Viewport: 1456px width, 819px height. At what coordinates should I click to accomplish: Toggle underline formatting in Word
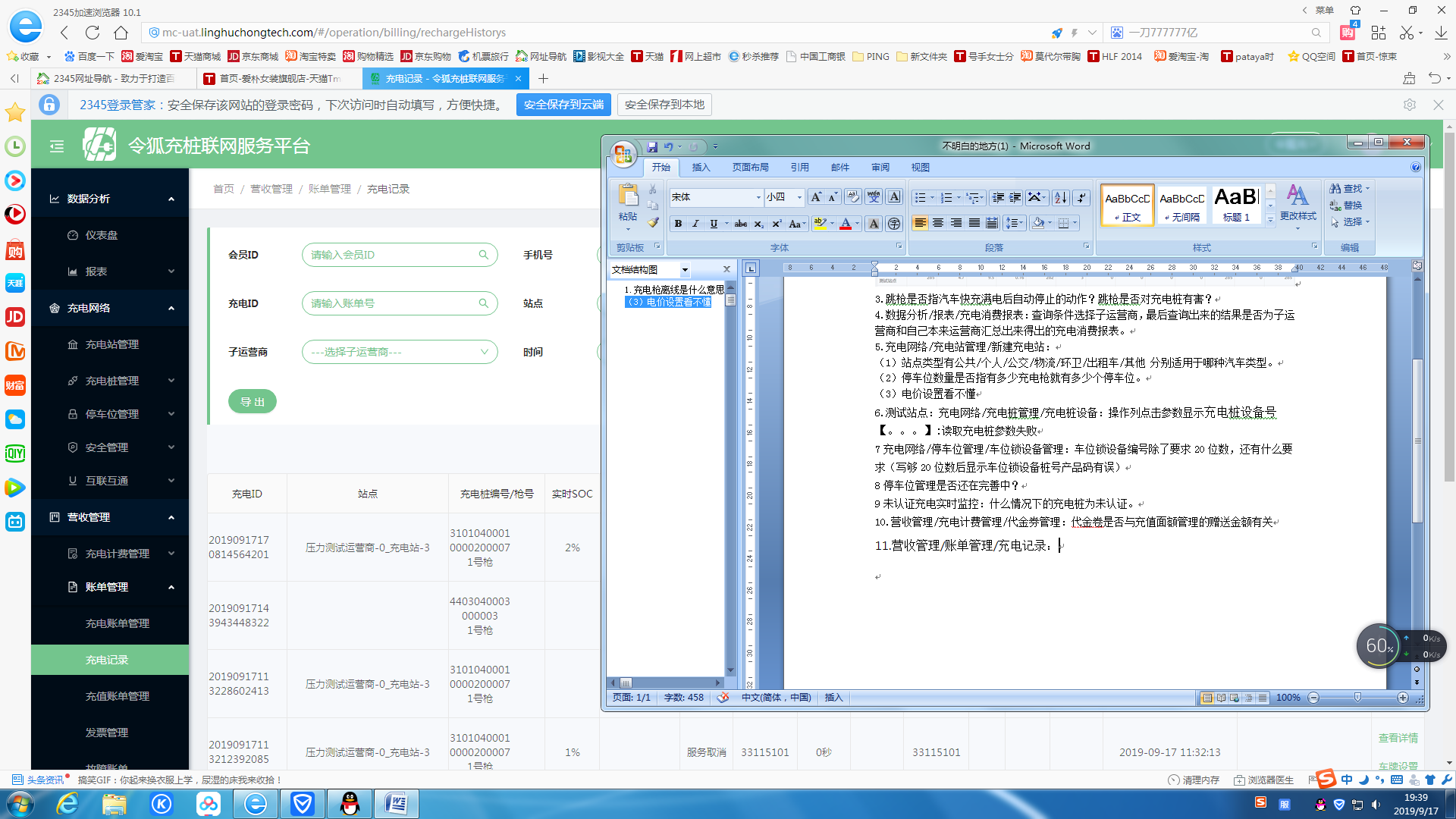(x=713, y=222)
